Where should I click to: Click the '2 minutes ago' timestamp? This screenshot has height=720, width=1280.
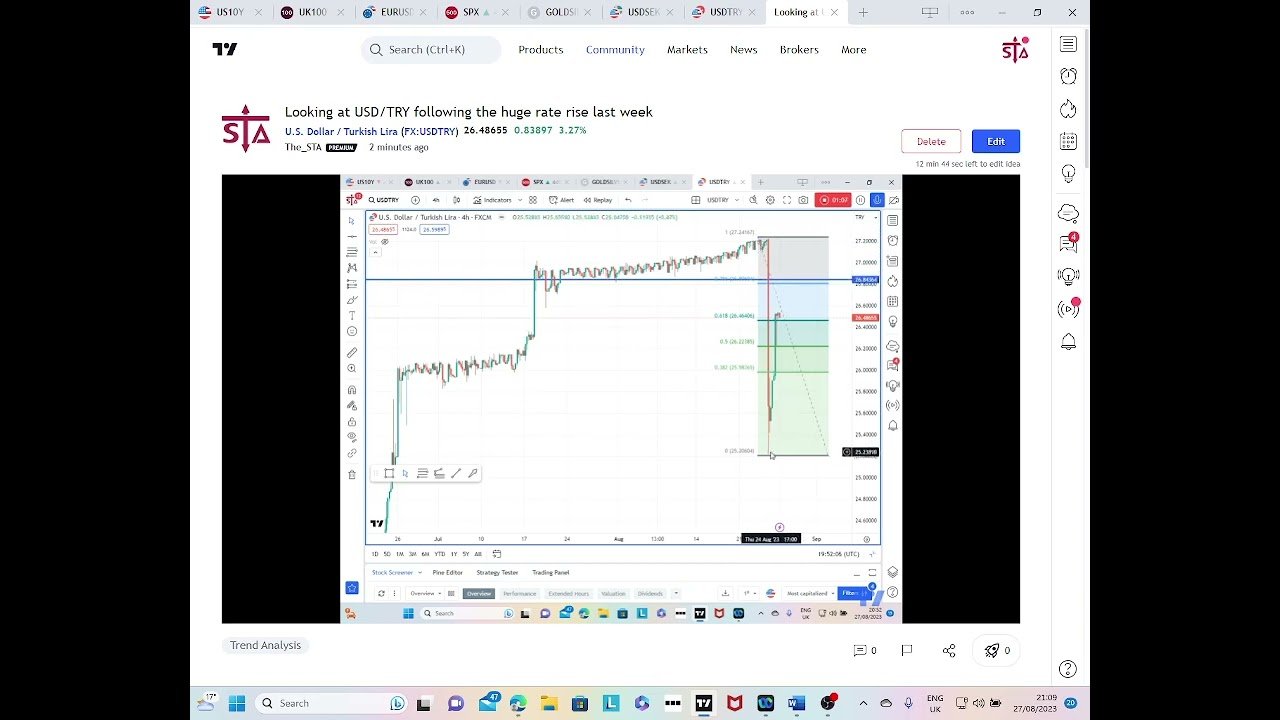(x=398, y=147)
